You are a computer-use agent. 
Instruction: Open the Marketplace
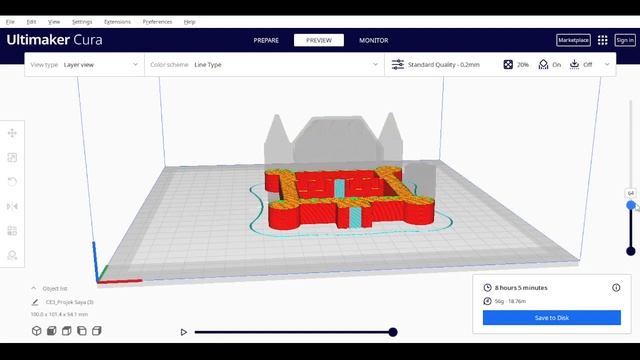coord(573,40)
